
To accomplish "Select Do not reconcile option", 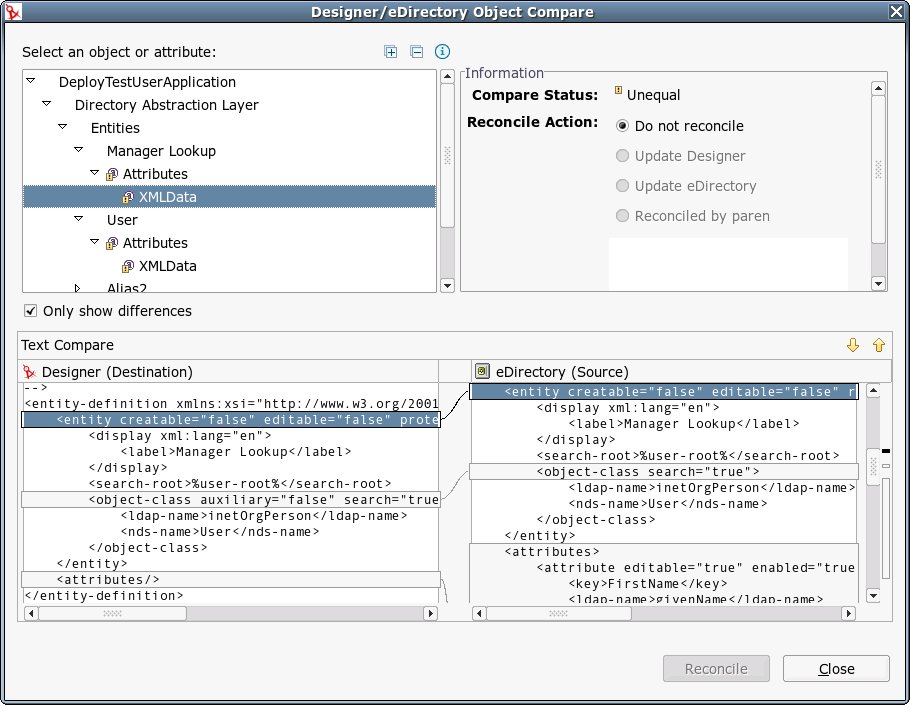I will click(x=622, y=126).
